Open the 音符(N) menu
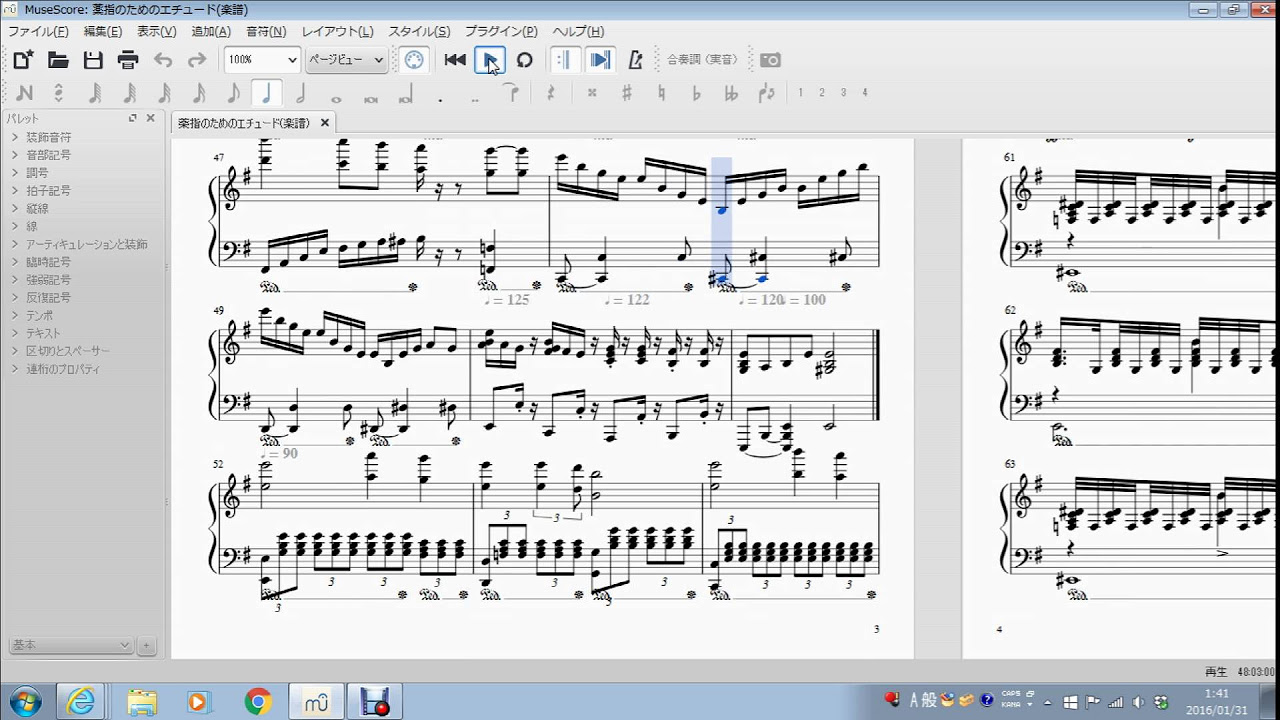Viewport: 1280px width, 720px height. tap(266, 32)
